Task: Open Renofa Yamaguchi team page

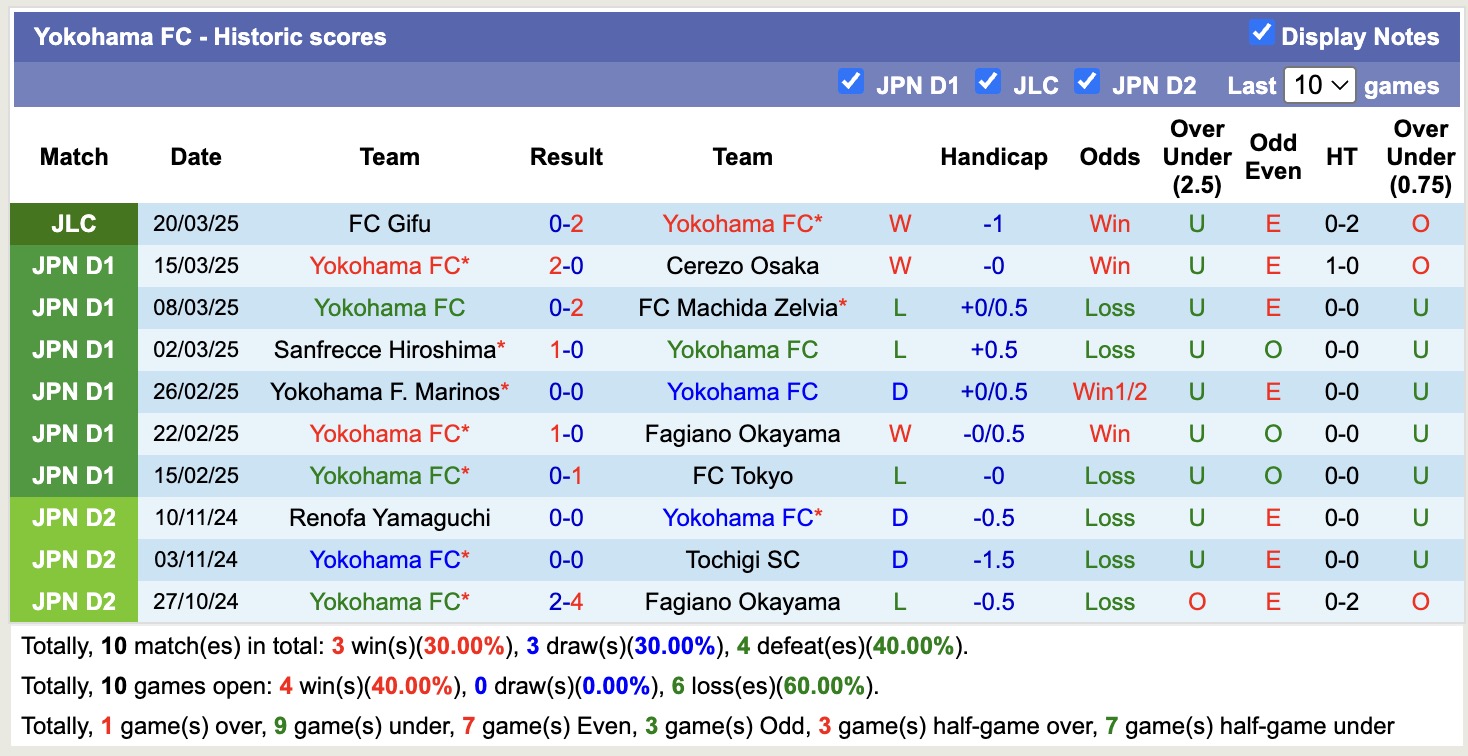Action: [390, 518]
